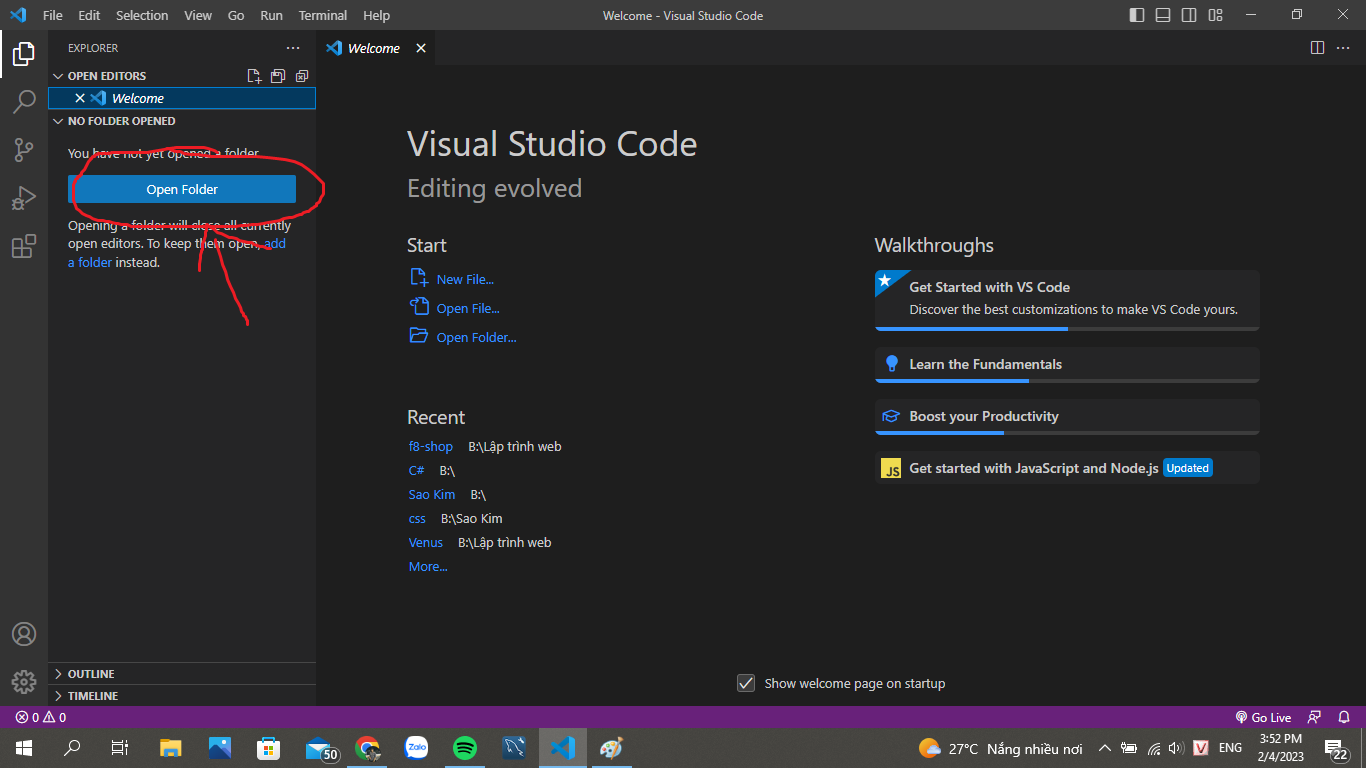Screen dimensions: 1366x768
Task: Open notifications bell in status bar
Action: pyautogui.click(x=1345, y=717)
